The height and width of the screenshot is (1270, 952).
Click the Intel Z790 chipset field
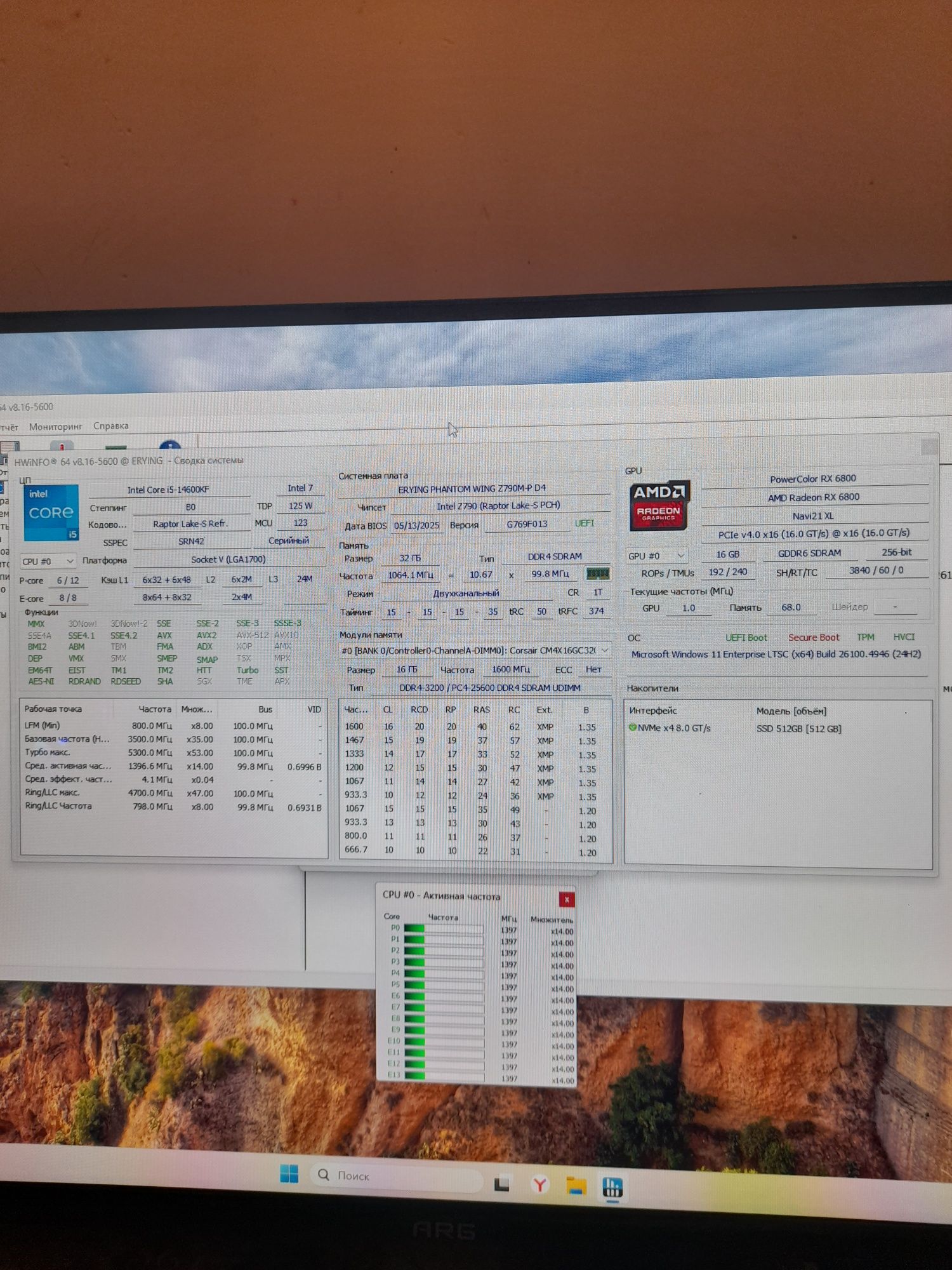[x=498, y=505]
